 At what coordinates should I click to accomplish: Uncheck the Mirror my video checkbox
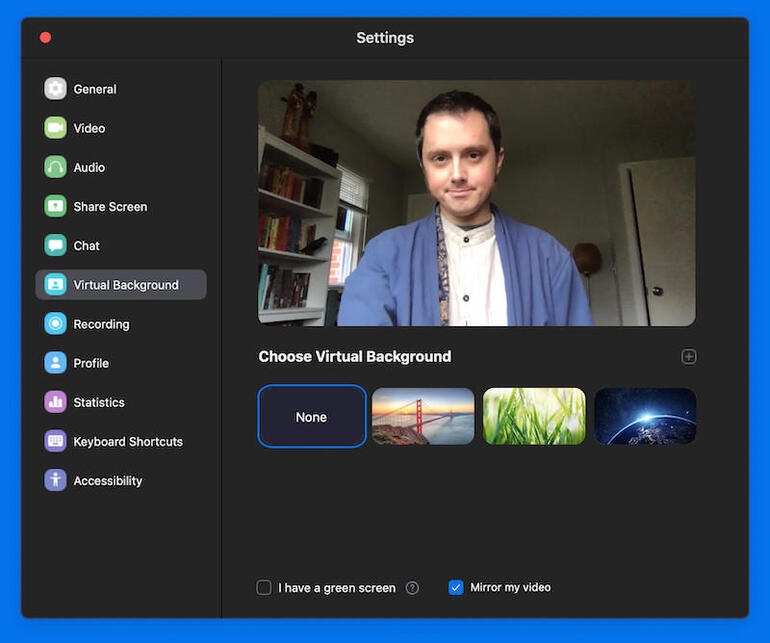pyautogui.click(x=456, y=588)
